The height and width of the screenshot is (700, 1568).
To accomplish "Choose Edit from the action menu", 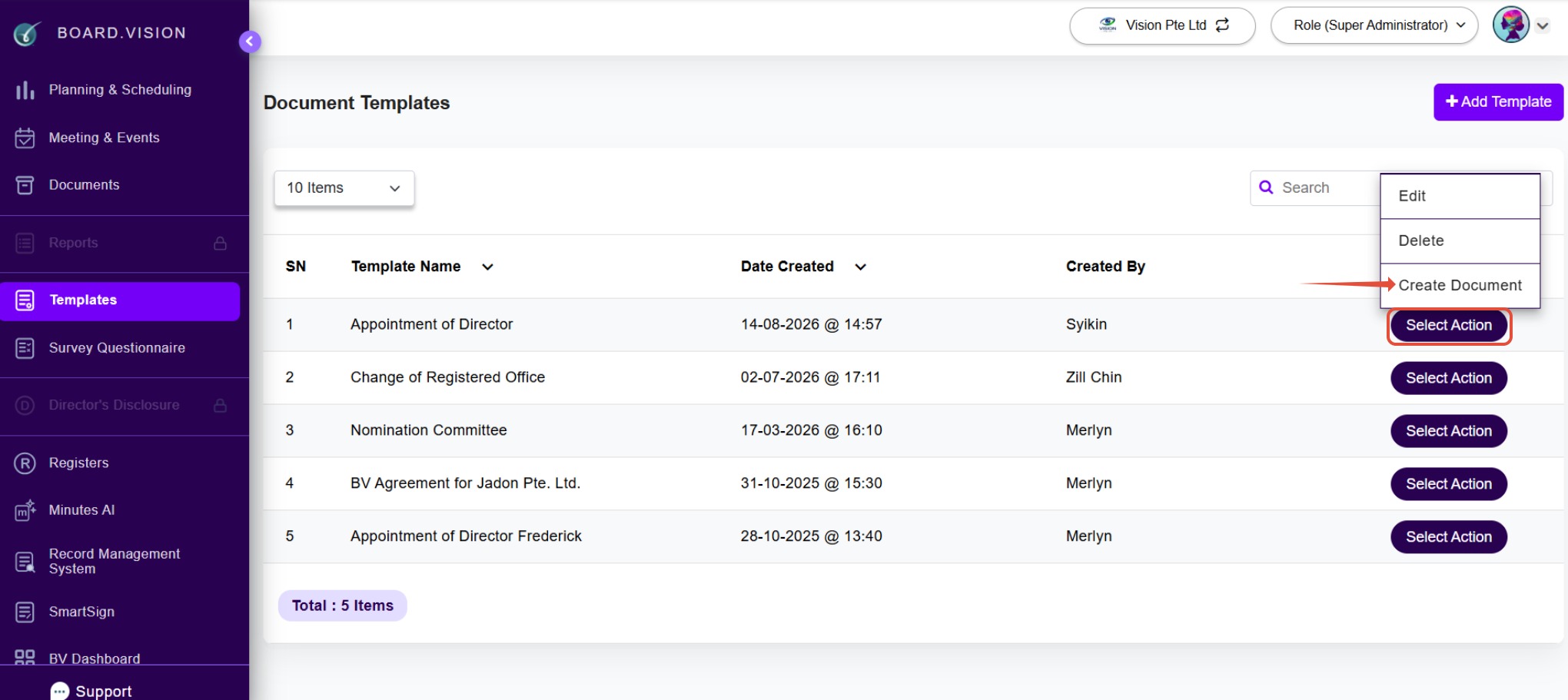I will click(x=1460, y=196).
